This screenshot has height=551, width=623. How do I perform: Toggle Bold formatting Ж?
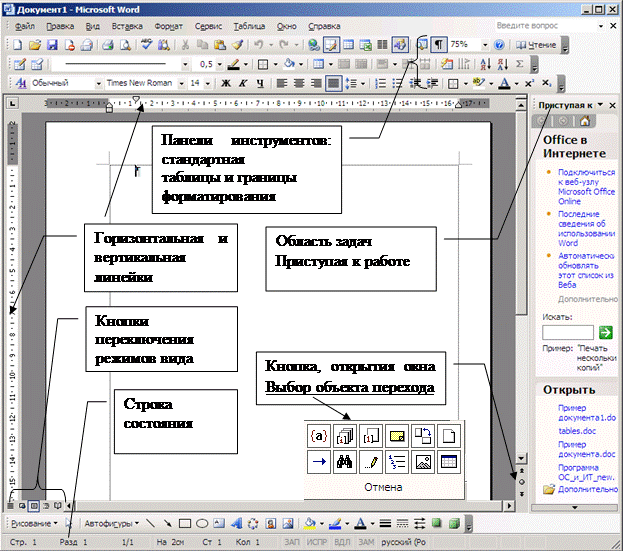(x=226, y=83)
